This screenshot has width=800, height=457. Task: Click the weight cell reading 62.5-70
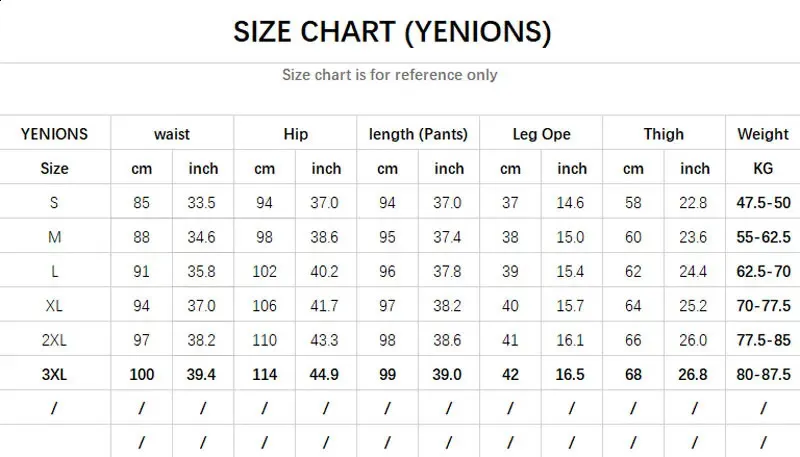tap(763, 271)
